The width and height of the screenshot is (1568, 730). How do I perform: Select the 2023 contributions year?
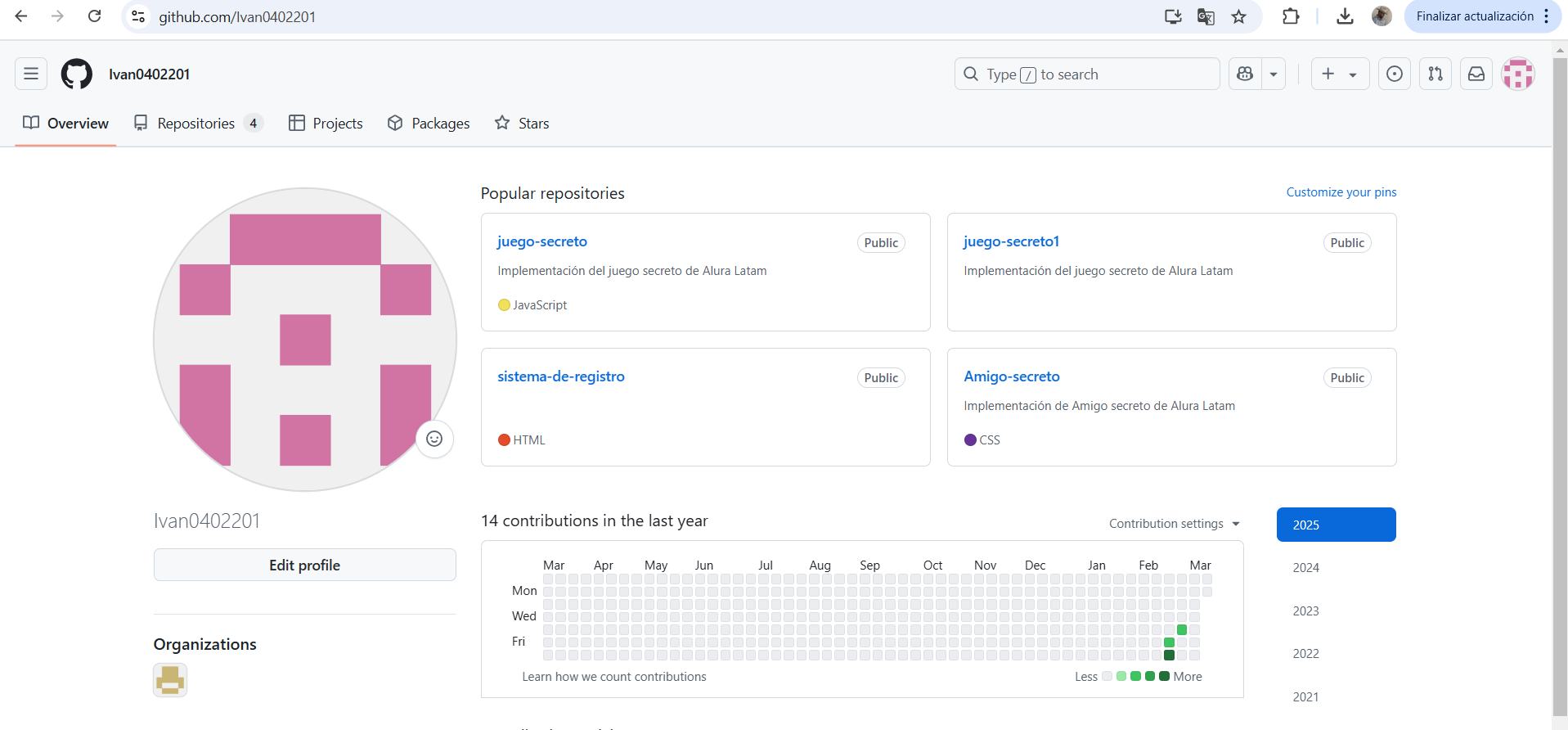[1337, 611]
